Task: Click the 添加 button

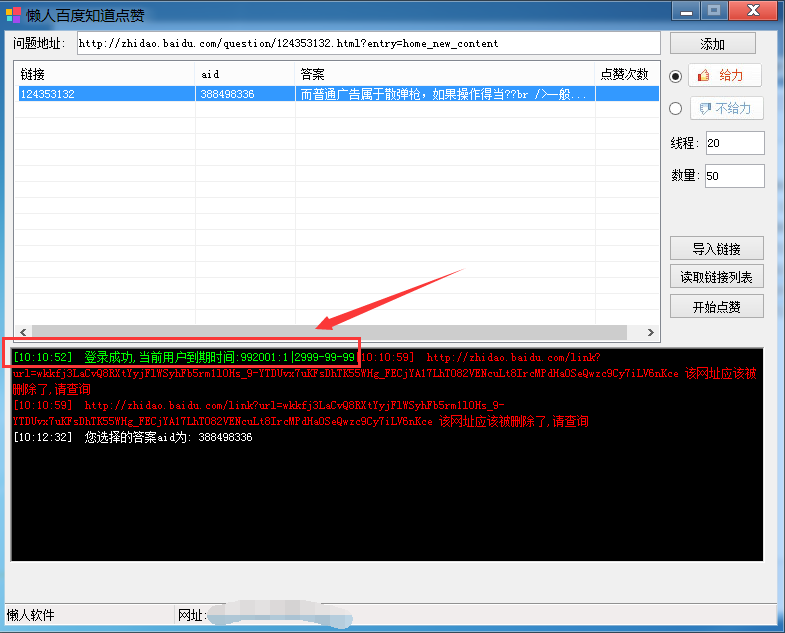Action: (712, 44)
